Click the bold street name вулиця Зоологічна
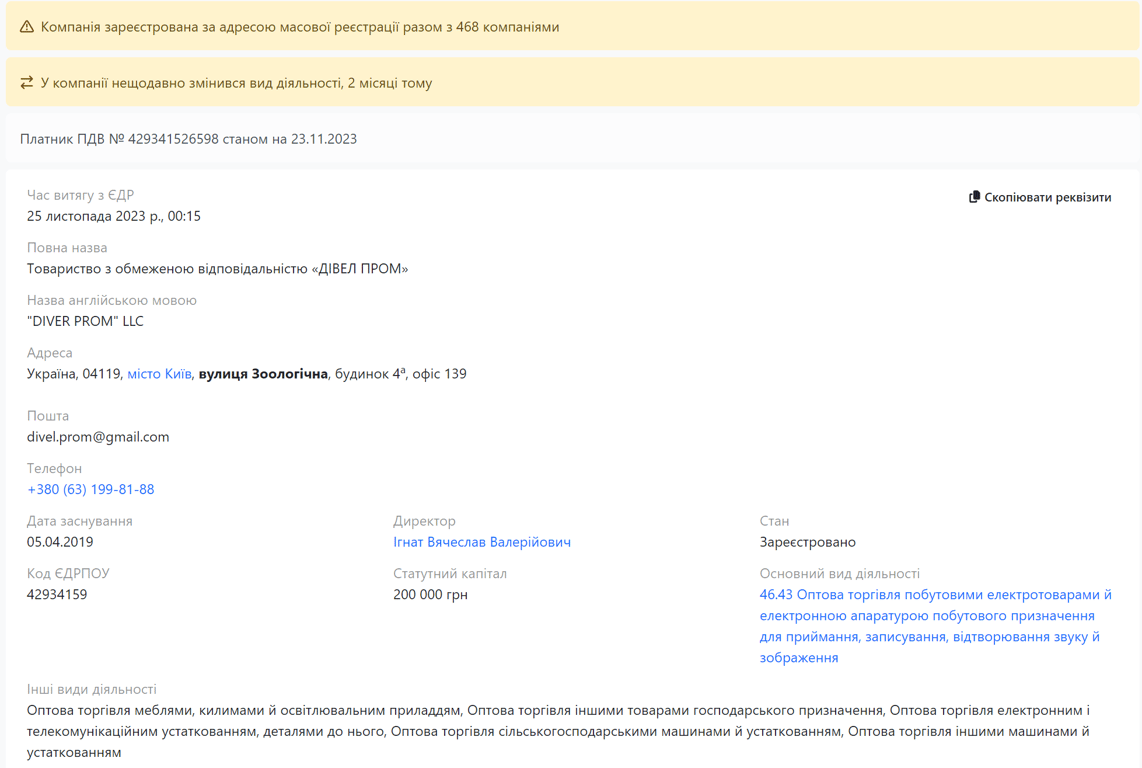Screen dimensions: 1142x768 click(263, 374)
